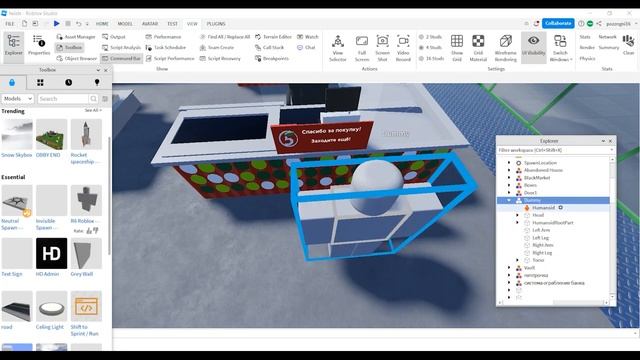Viewport: 640px width, 360px height.
Task: Open Switch Windows dropdown
Action: pos(560,48)
